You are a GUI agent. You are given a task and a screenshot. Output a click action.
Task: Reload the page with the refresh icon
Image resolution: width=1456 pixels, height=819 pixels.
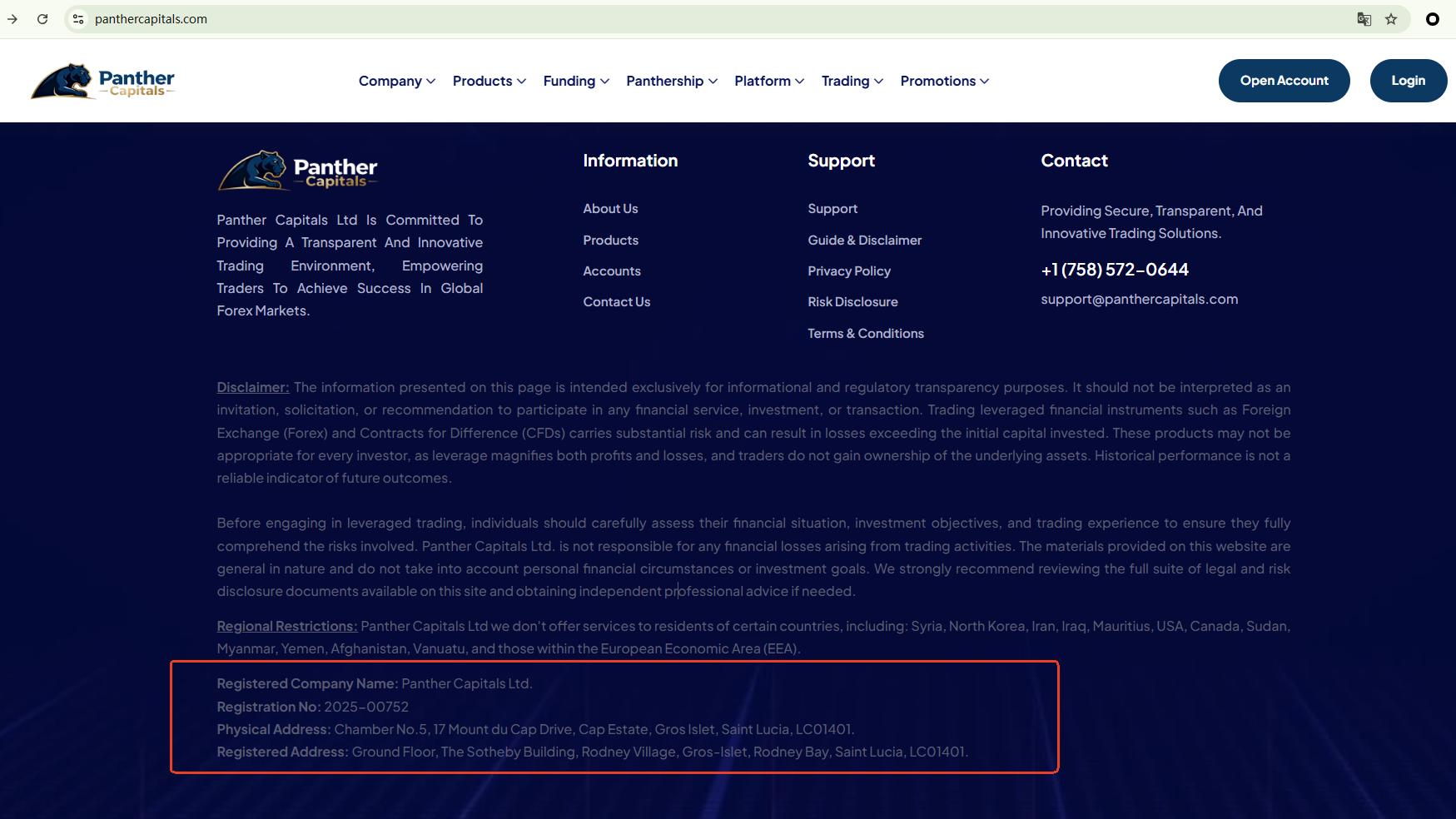tap(42, 19)
